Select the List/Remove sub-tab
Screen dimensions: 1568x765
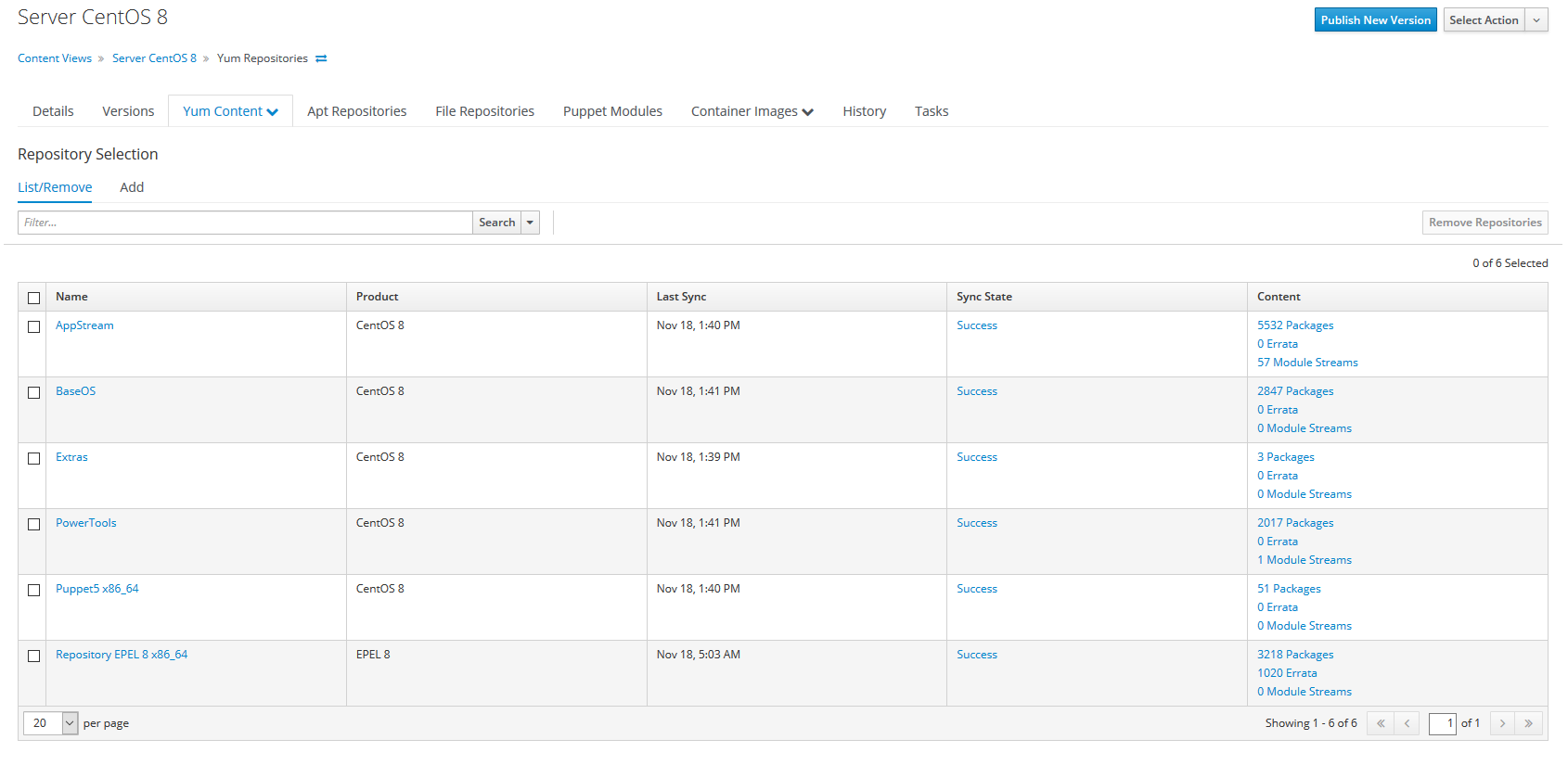click(x=55, y=187)
